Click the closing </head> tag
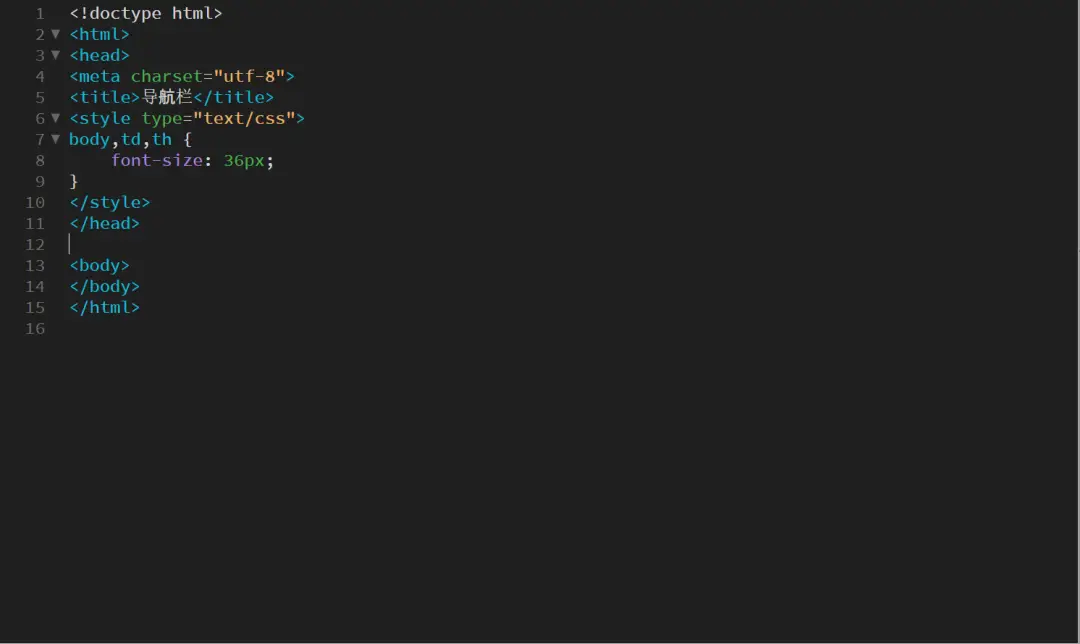The image size is (1080, 644). point(105,223)
